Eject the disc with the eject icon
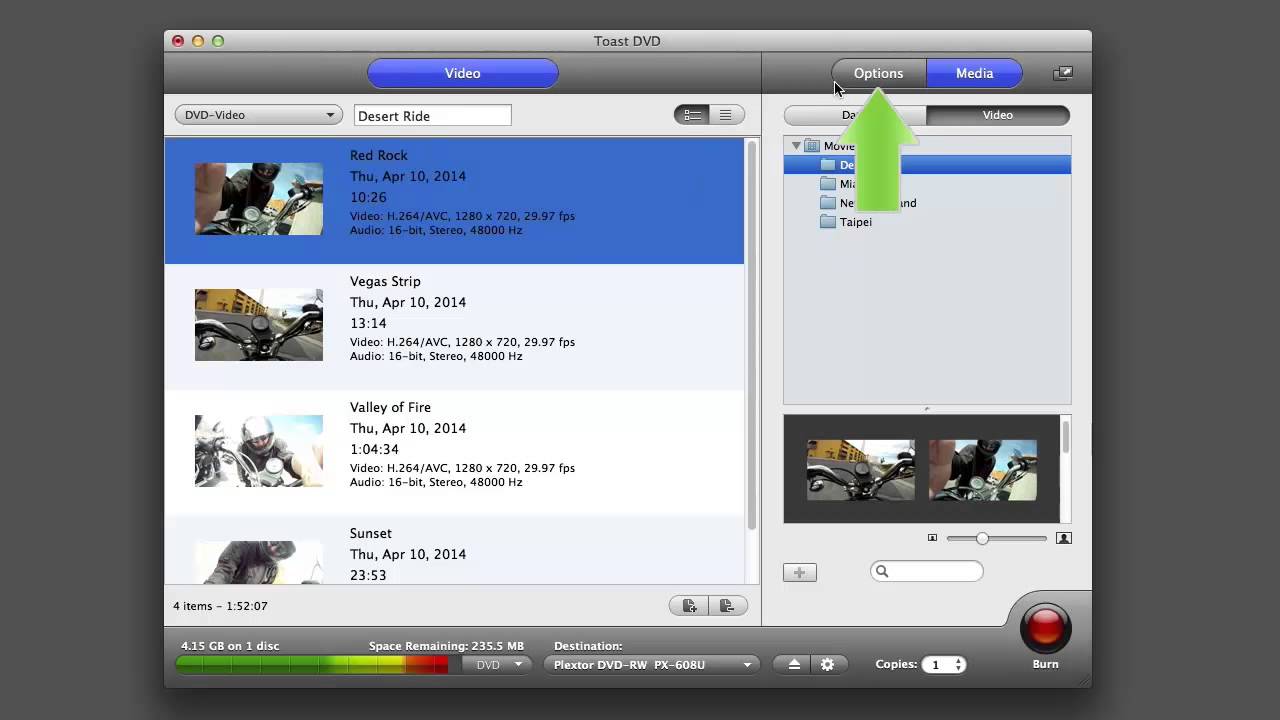 point(794,664)
